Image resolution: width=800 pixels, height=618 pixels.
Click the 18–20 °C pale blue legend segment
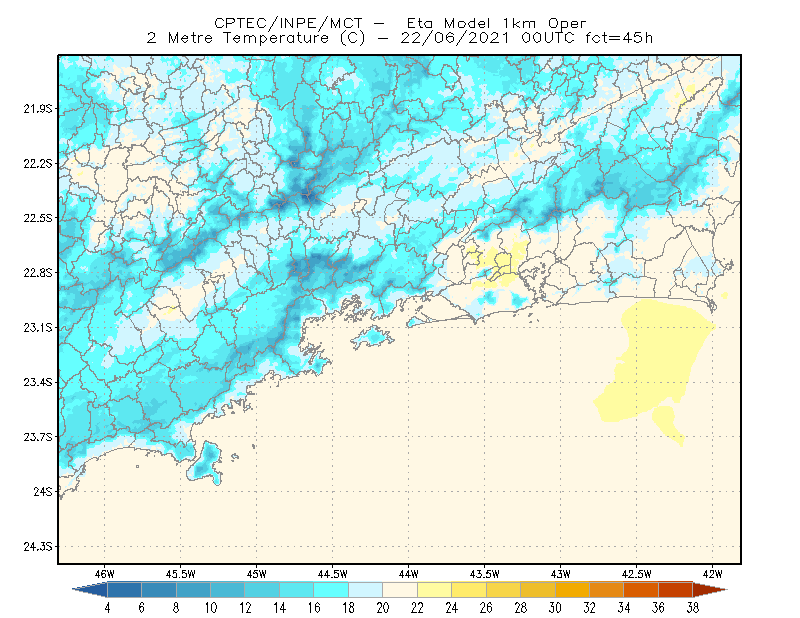366,590
